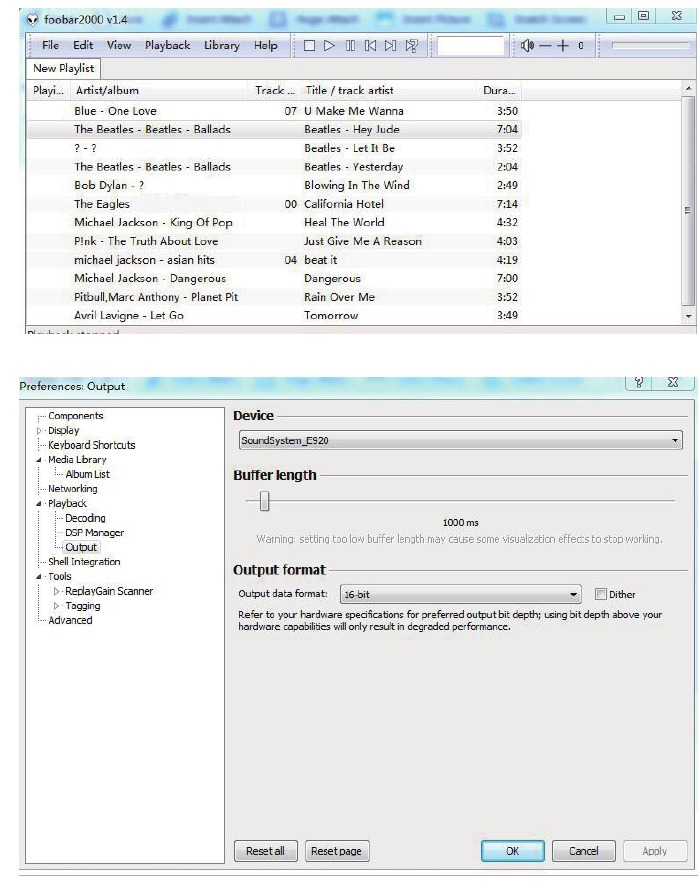Screen dimensions: 699x887
Task: Collapse the Tools tree node
Action: coord(39,576)
